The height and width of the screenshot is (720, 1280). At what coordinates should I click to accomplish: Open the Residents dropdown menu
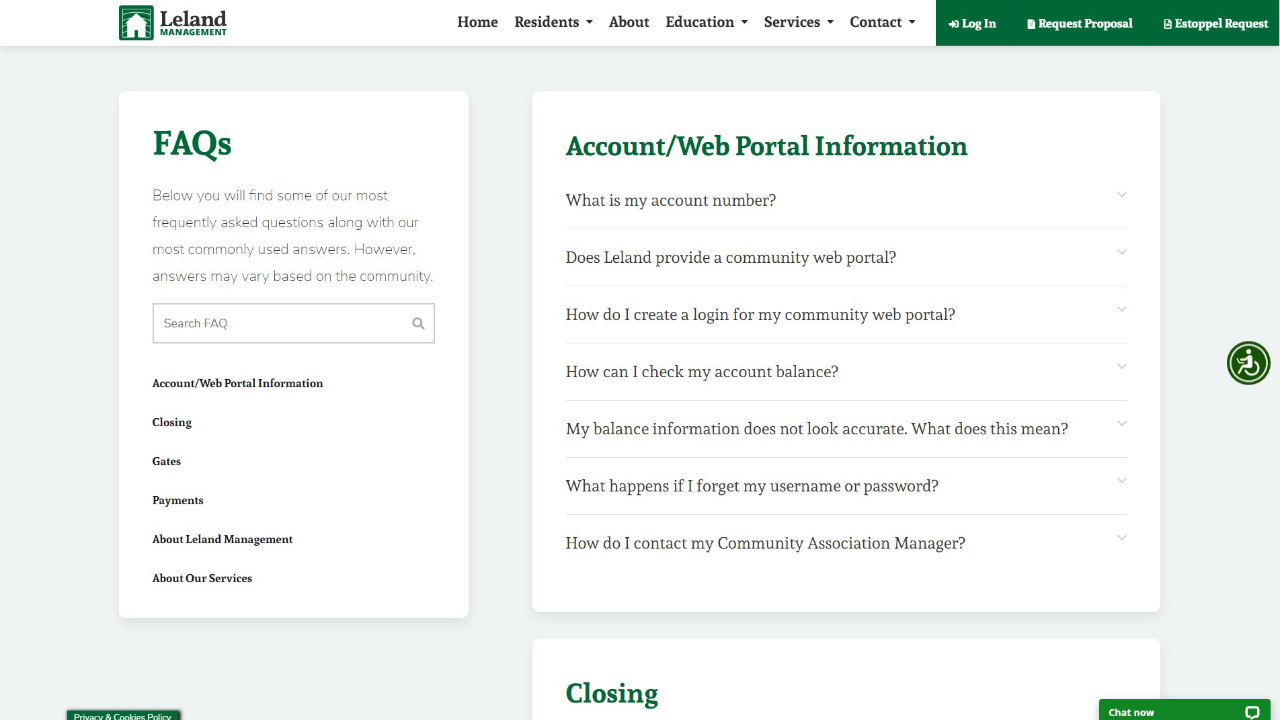pyautogui.click(x=553, y=22)
